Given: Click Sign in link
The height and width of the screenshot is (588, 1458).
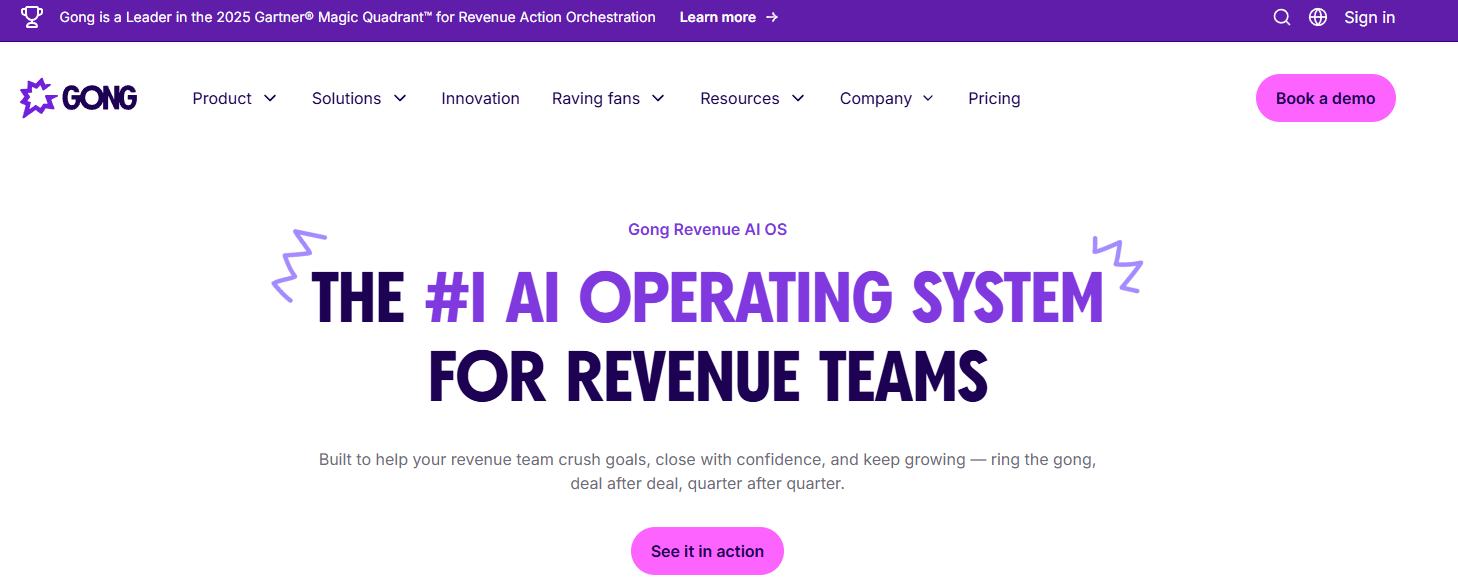Looking at the screenshot, I should coord(1369,17).
